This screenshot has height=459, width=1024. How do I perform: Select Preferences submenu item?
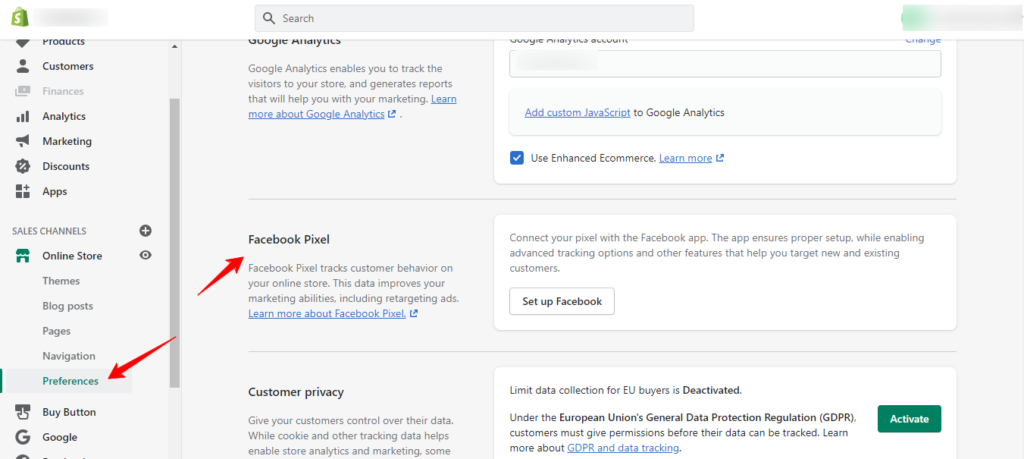click(71, 381)
